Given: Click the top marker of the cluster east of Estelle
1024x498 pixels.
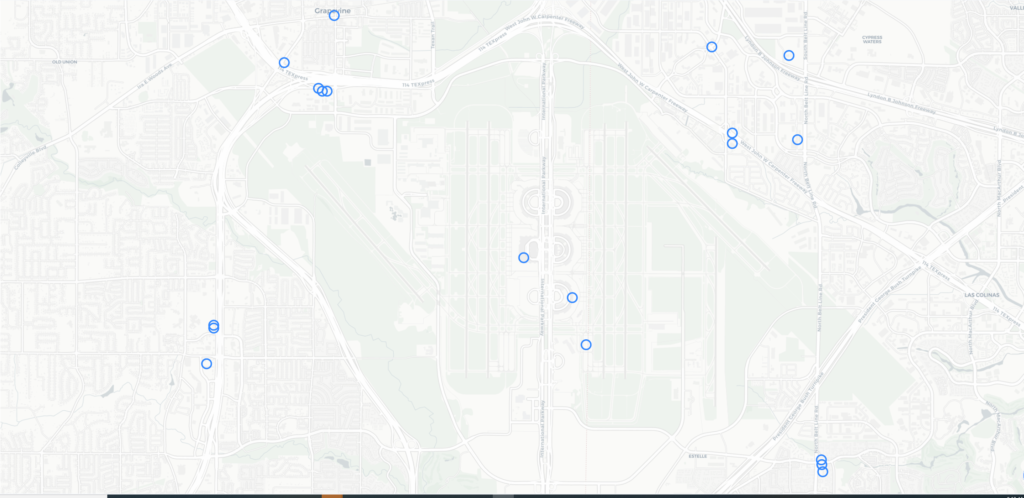Looking at the screenshot, I should coord(821,459).
